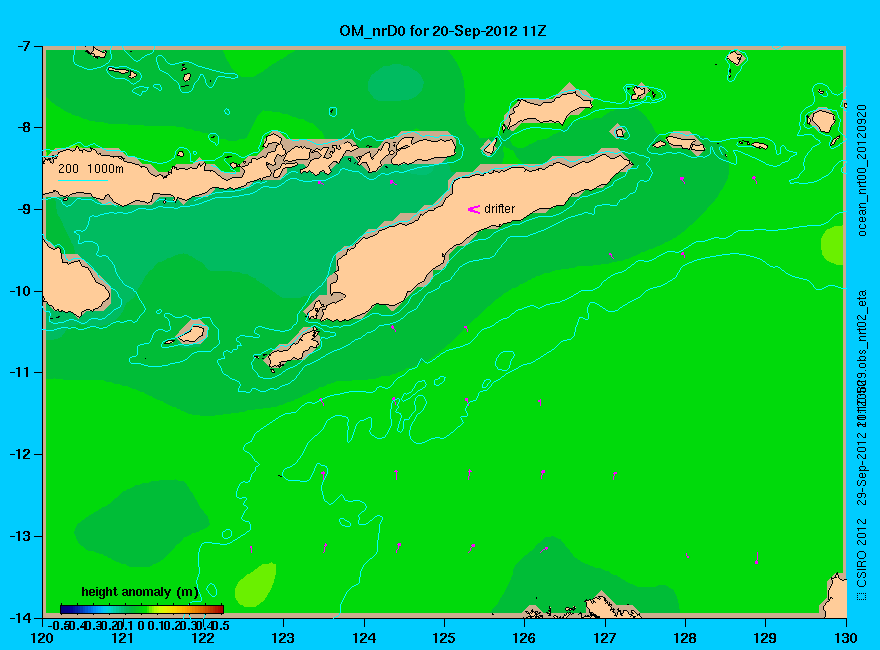Click the x-axis label "120"
The width and height of the screenshot is (880, 650).
pyautogui.click(x=43, y=638)
